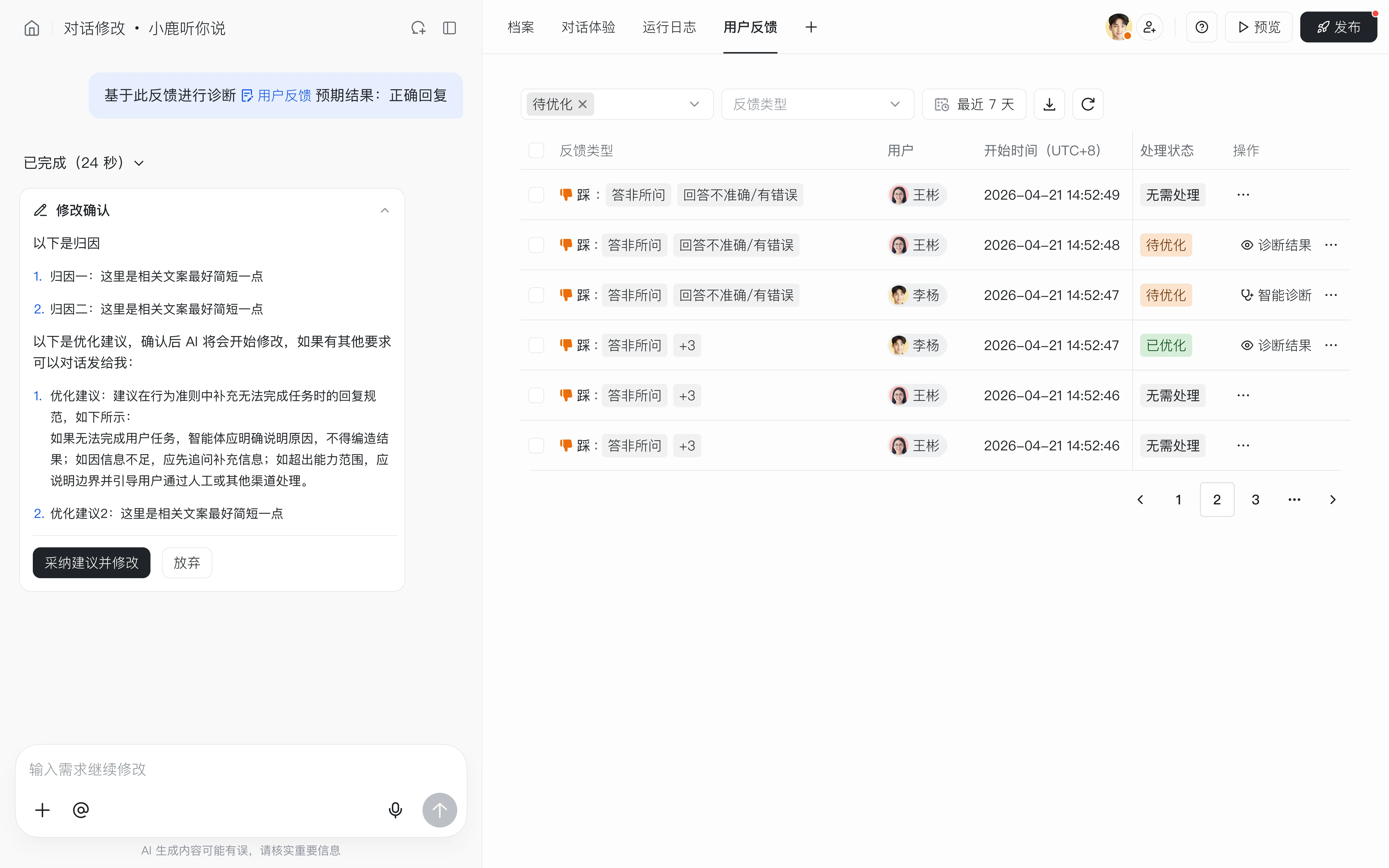This screenshot has width=1389, height=868.
Task: Add a new tab with plus icon
Action: (x=811, y=27)
